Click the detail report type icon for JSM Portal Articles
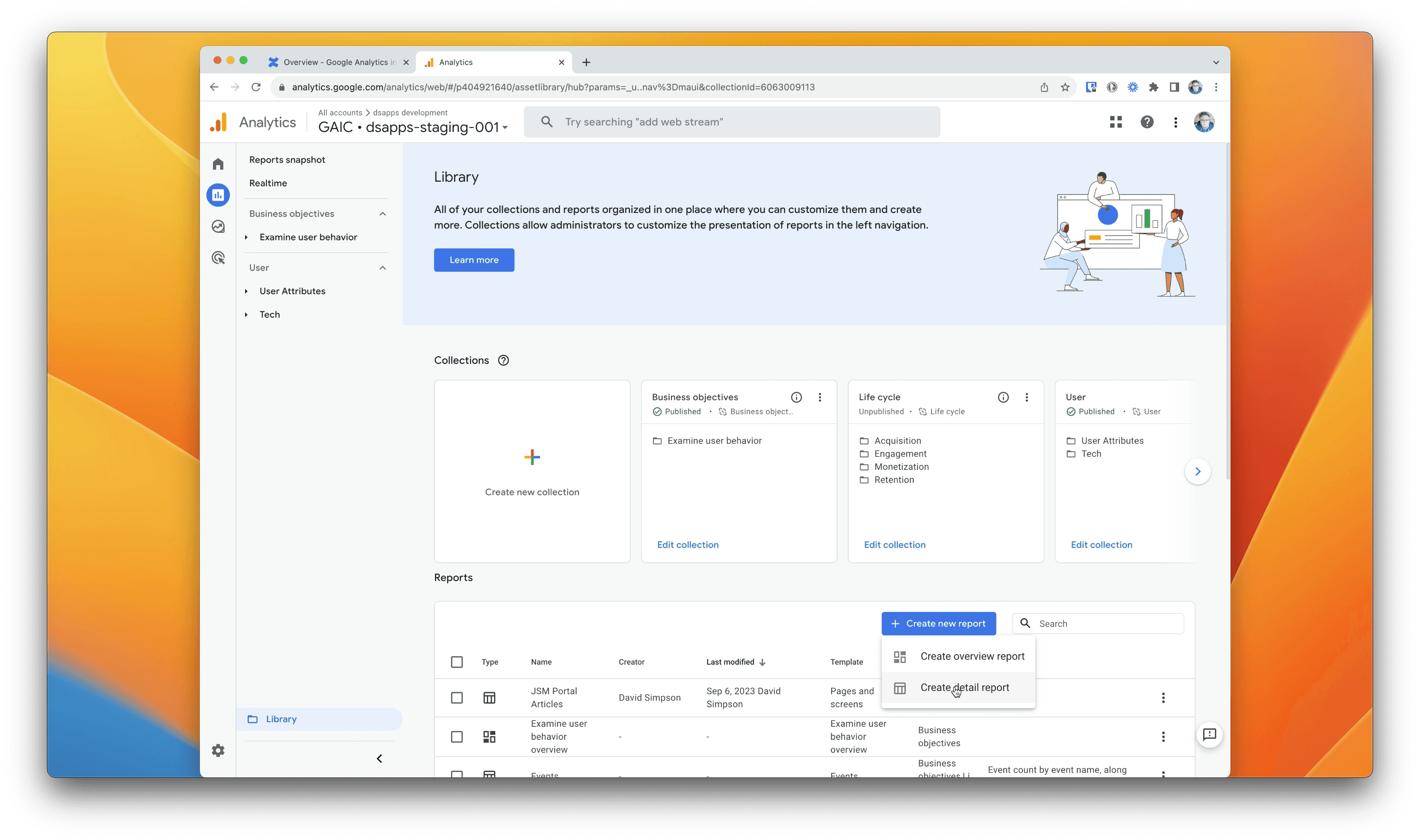1420x840 pixels. [x=489, y=698]
